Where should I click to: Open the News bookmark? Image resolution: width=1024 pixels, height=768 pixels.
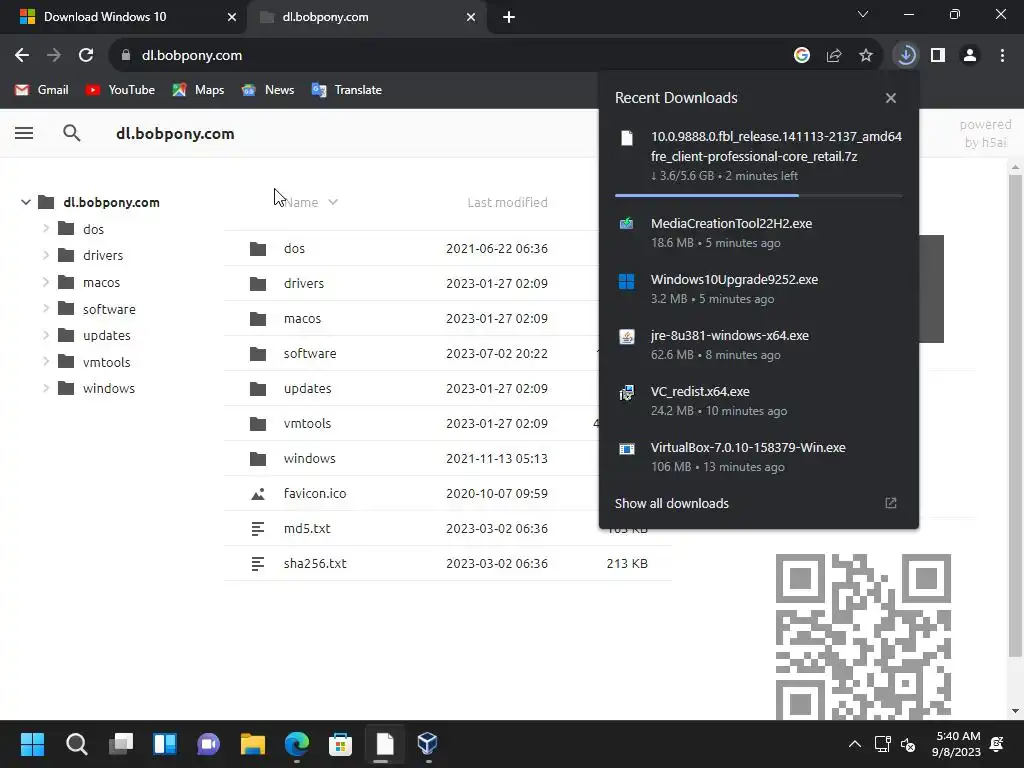coord(268,90)
